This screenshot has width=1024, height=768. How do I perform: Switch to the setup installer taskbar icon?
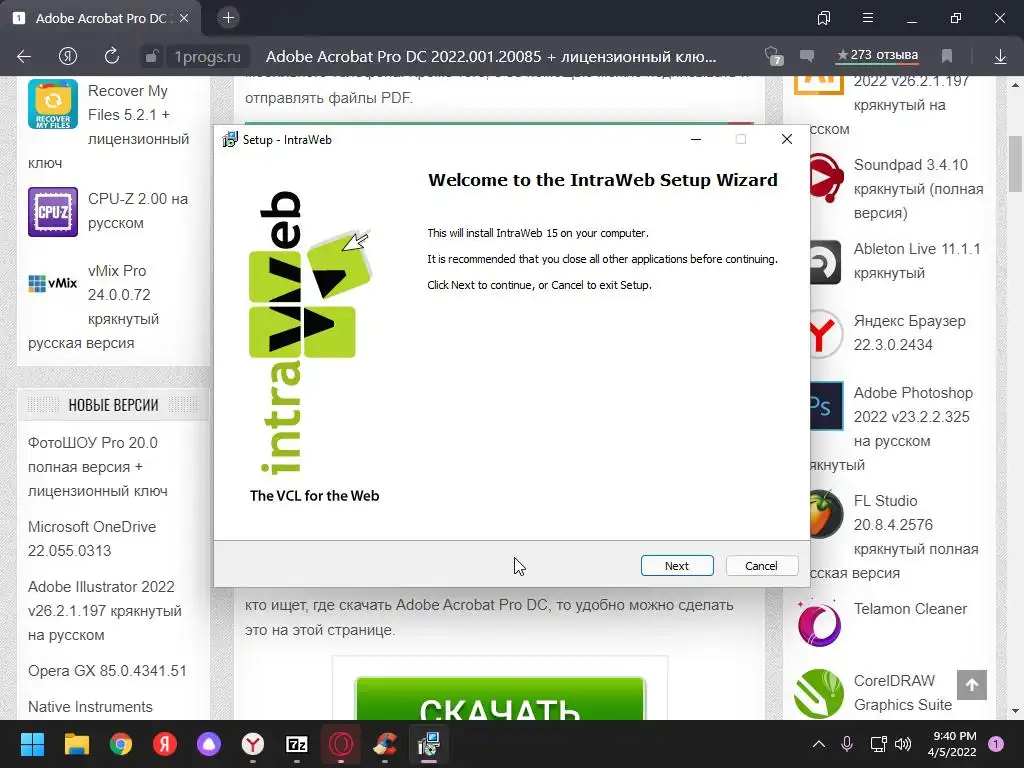(429, 744)
